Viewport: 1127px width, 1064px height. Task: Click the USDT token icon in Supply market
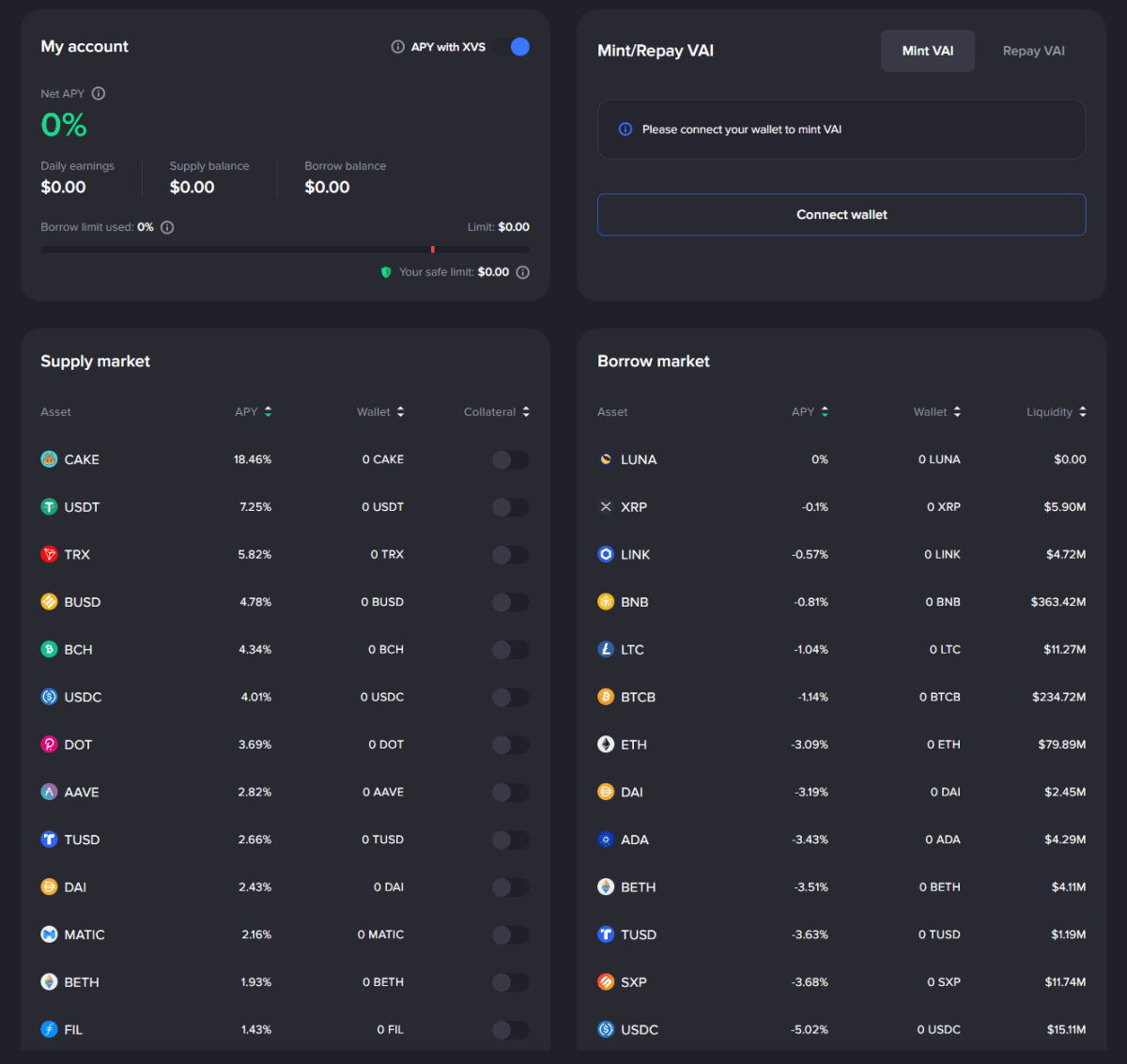[49, 507]
